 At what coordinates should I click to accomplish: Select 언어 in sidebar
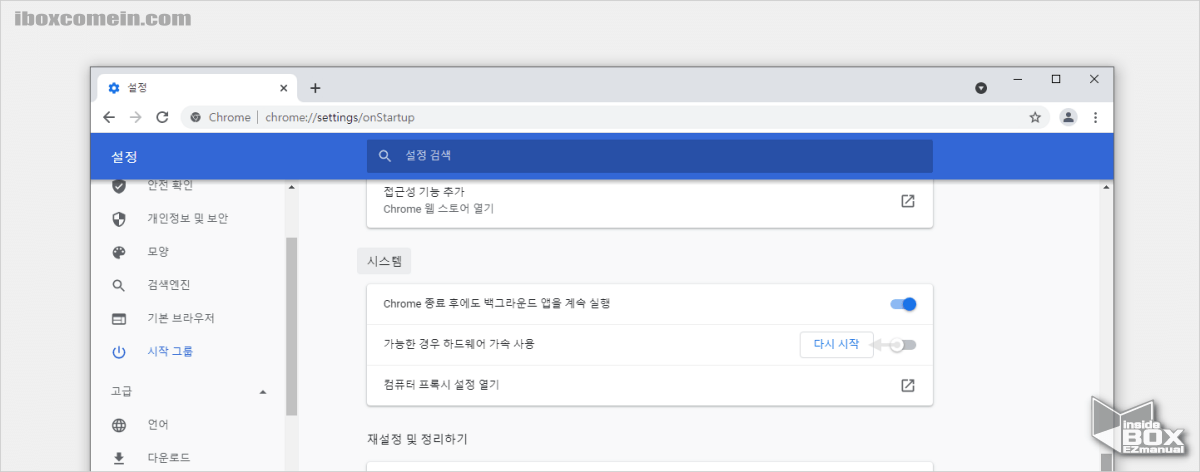click(x=158, y=424)
